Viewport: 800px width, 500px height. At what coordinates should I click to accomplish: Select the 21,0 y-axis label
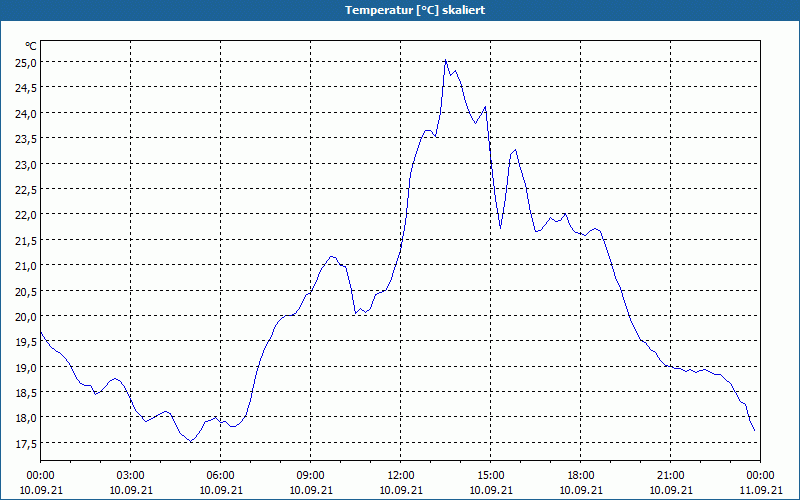click(27, 266)
